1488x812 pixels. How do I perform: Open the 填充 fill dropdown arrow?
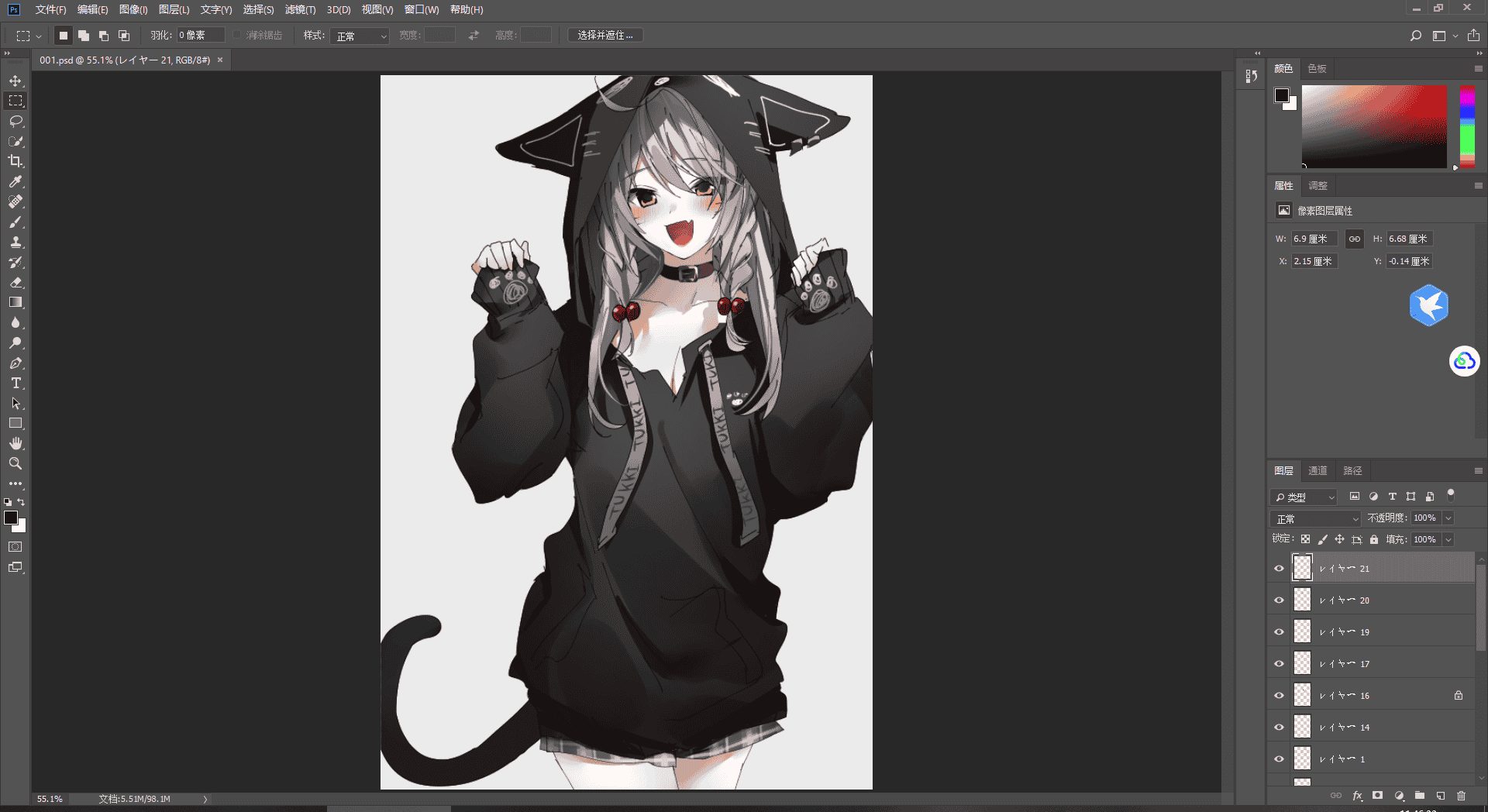1448,539
